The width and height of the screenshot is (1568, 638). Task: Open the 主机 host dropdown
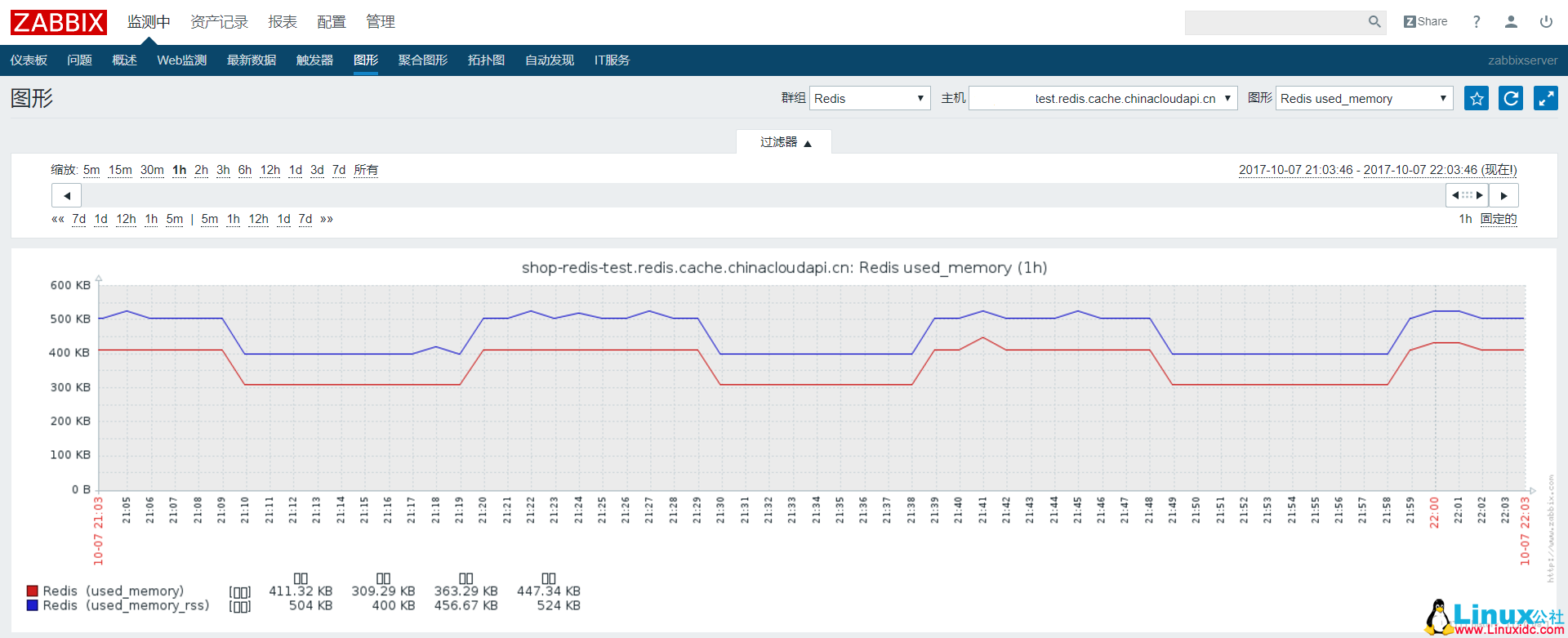coord(1102,99)
